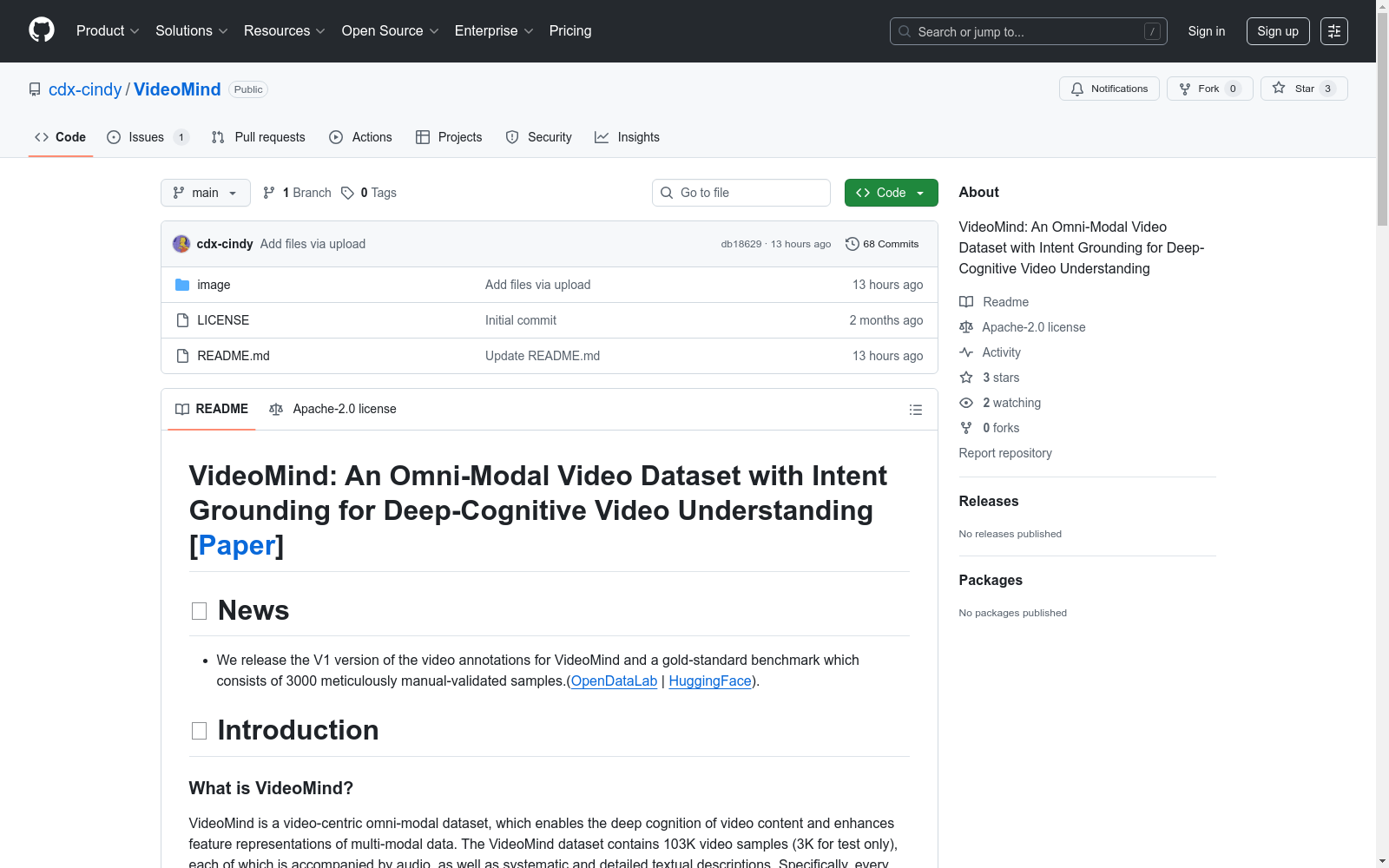Open the cdx-cindy owner profile link
Viewport: 1389px width, 868px height.
[85, 89]
